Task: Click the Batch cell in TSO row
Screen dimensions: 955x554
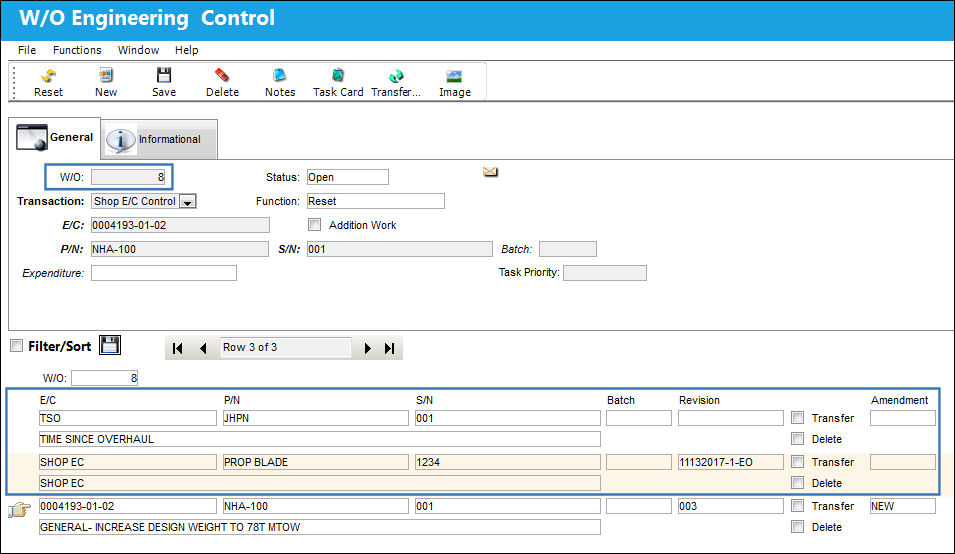Action: (x=639, y=418)
